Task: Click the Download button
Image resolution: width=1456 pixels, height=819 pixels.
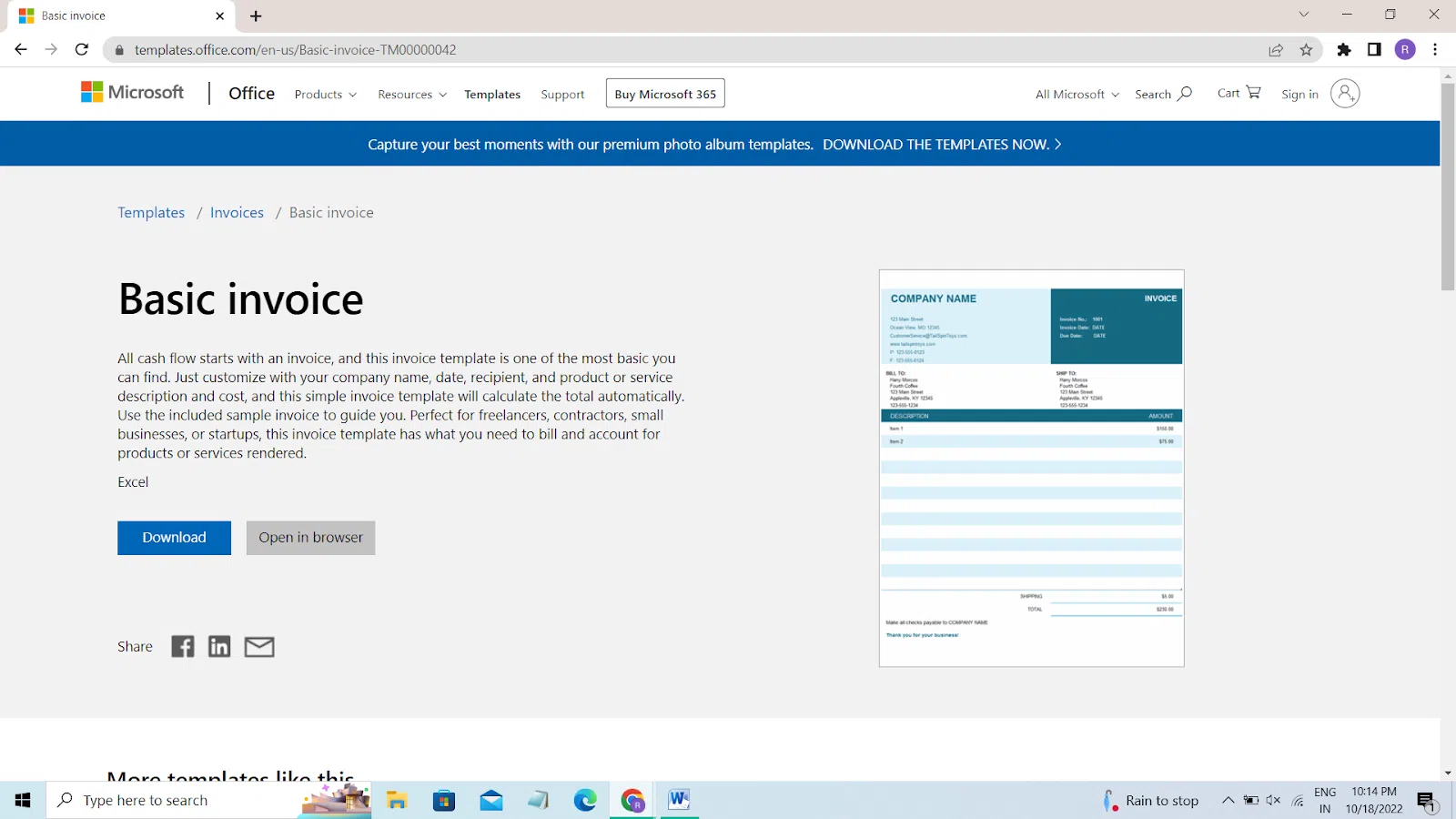Action: (x=174, y=538)
